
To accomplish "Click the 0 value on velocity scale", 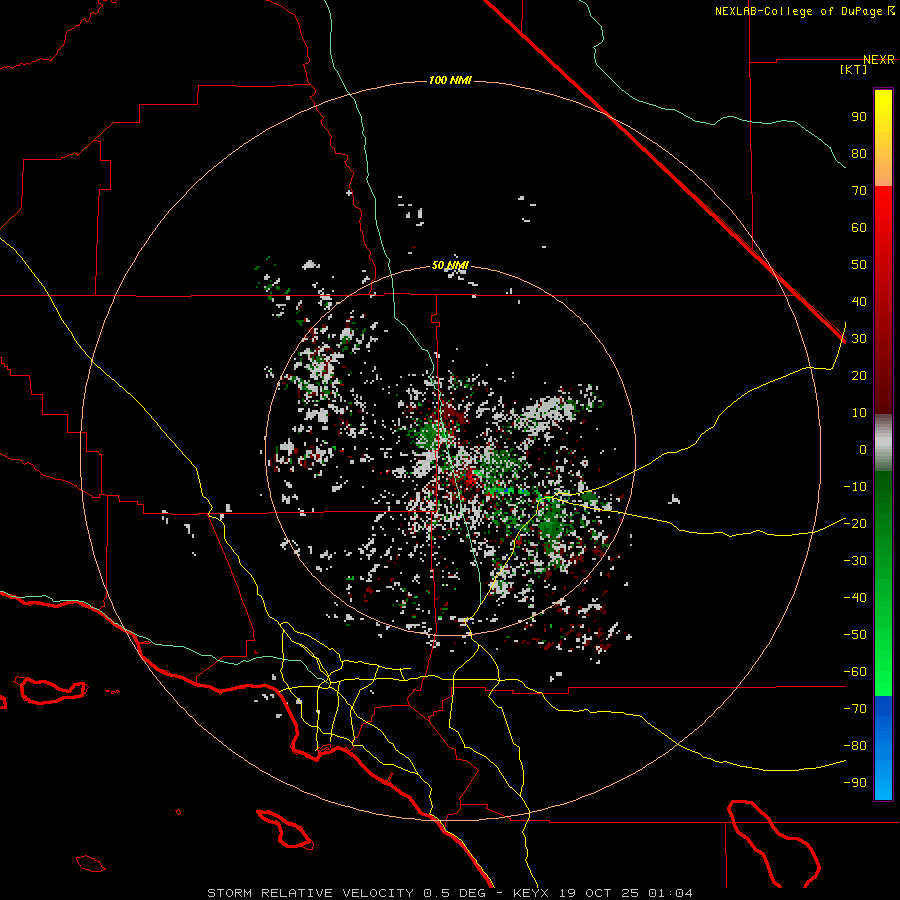I will tap(863, 449).
